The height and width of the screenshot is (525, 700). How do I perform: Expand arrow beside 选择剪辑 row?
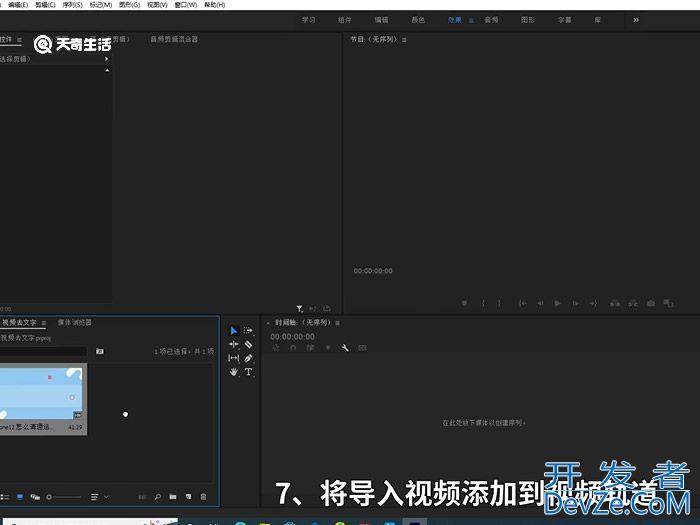[106, 59]
